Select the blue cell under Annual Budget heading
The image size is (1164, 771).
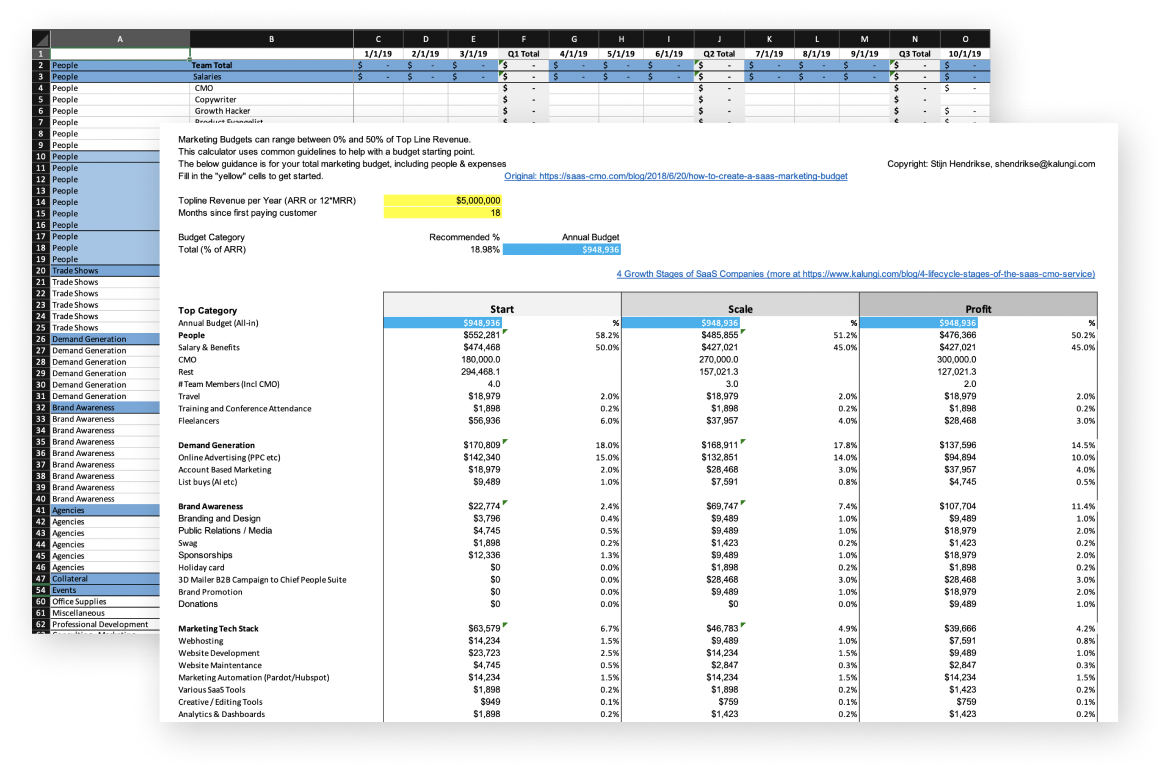click(x=561, y=249)
